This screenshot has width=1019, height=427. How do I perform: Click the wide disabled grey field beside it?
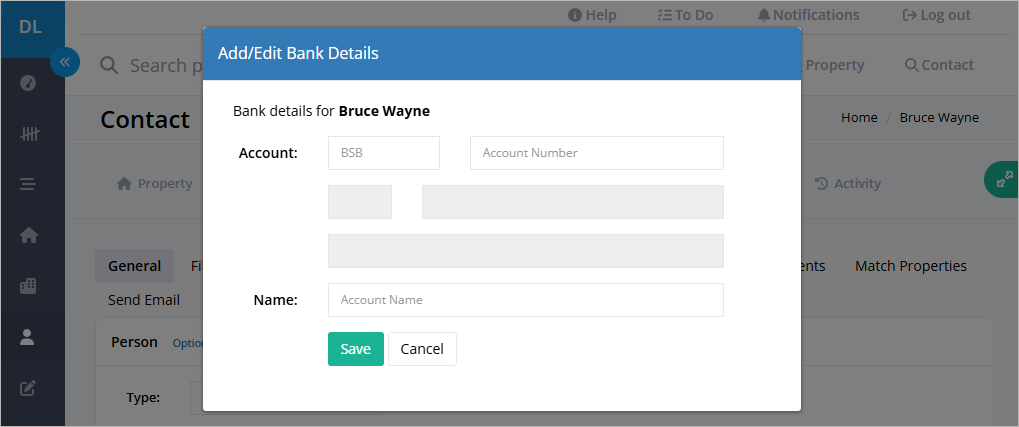(573, 201)
